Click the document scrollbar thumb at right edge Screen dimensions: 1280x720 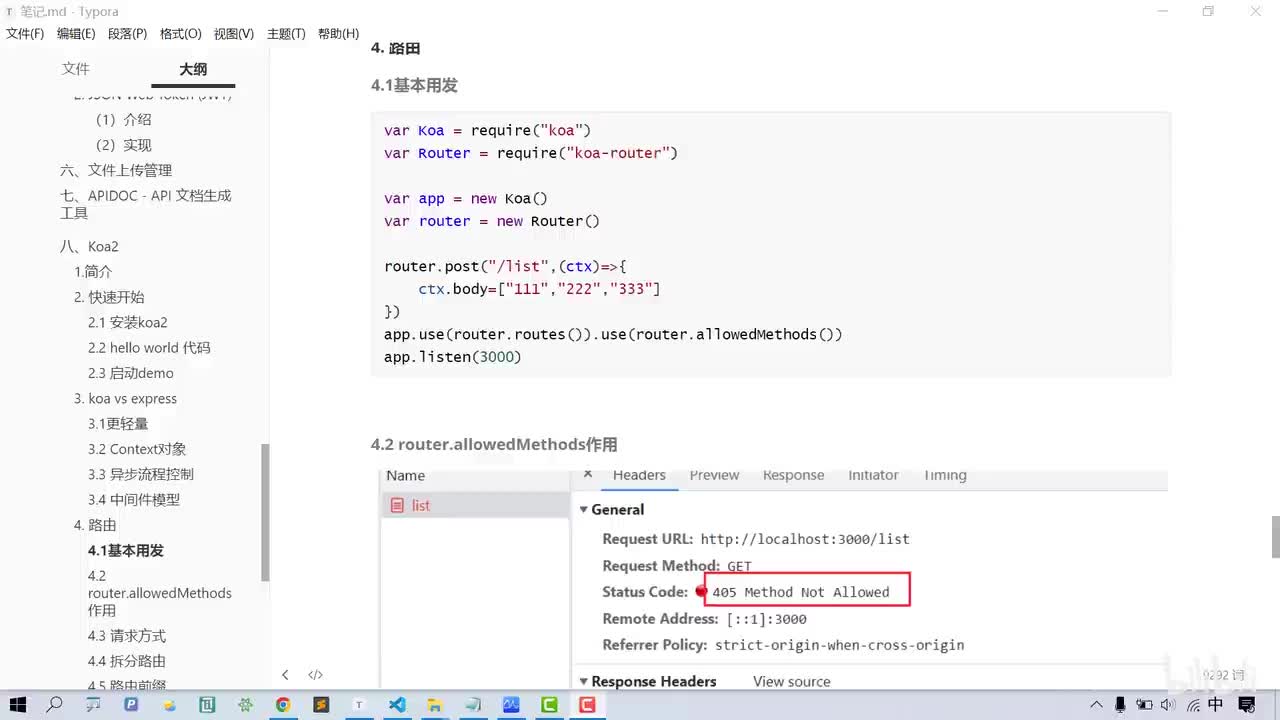[1275, 537]
